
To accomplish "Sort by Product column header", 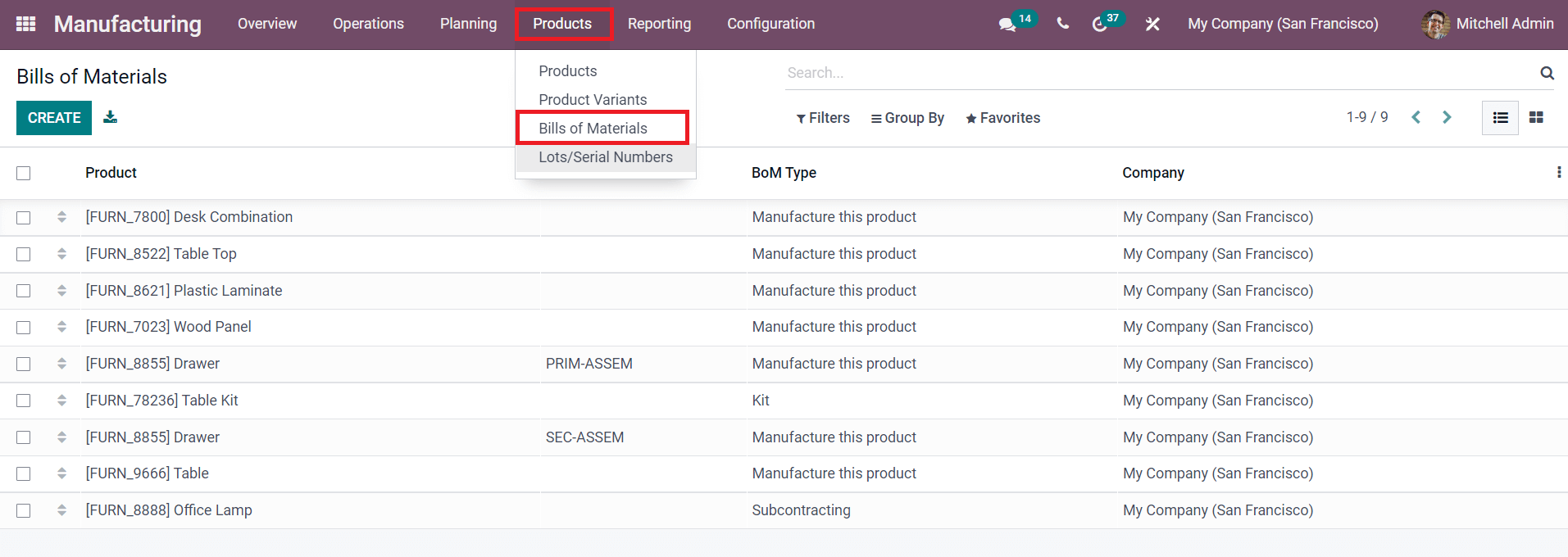I will (x=111, y=173).
